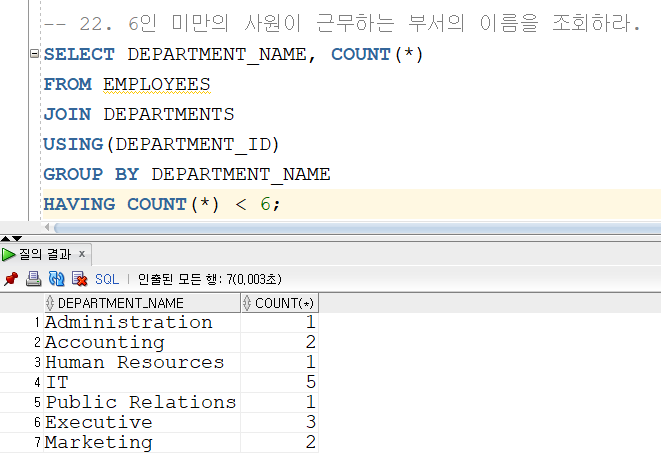661x476 pixels.
Task: Select the Human Resources cell
Action: click(x=142, y=363)
